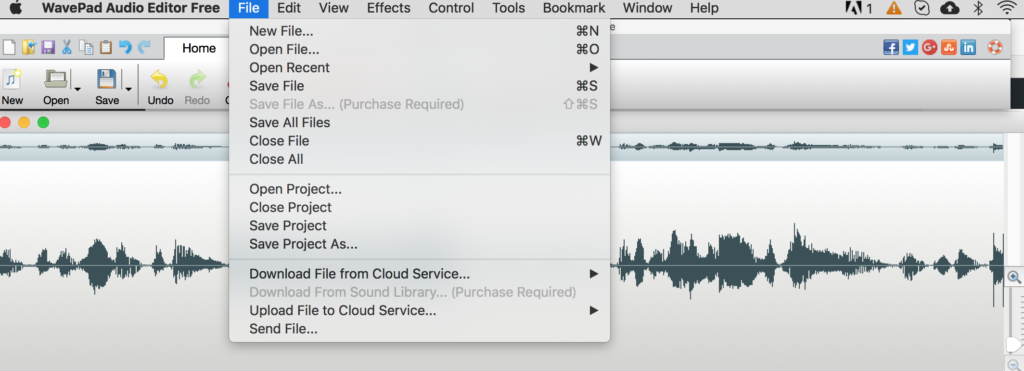Close the open File menu

pyautogui.click(x=249, y=8)
